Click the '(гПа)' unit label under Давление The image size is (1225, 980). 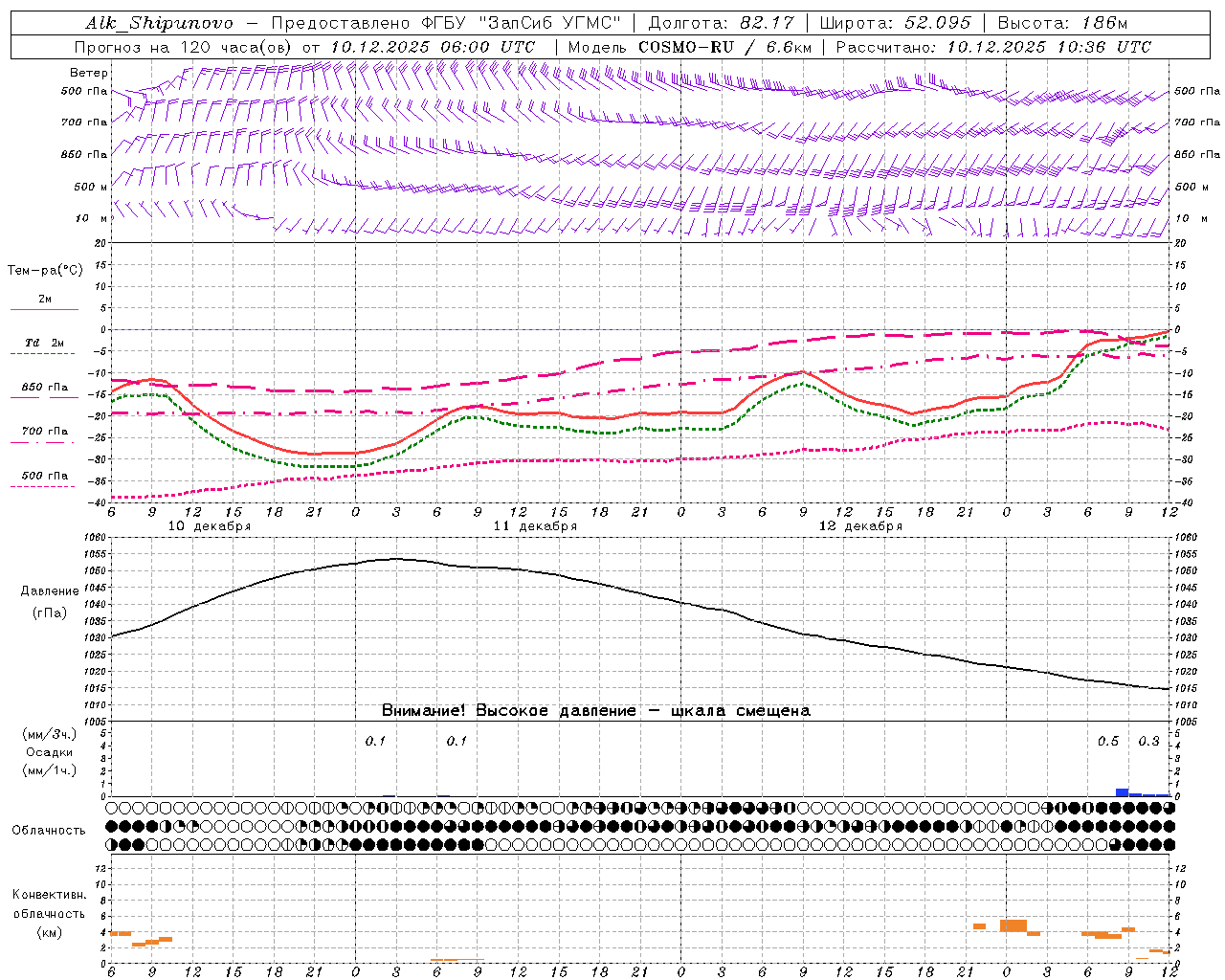point(49,612)
